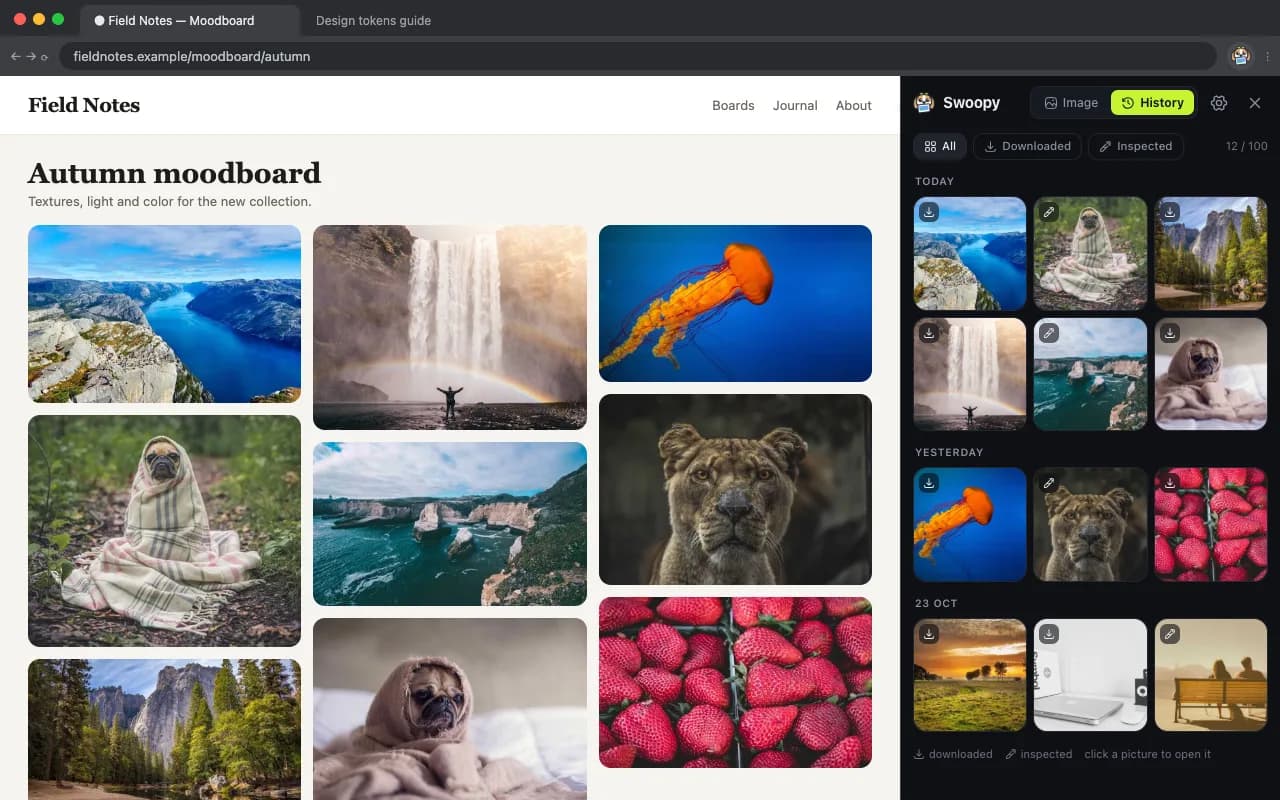This screenshot has width=1280, height=800.
Task: Open the Boards nav link
Action: tap(733, 105)
